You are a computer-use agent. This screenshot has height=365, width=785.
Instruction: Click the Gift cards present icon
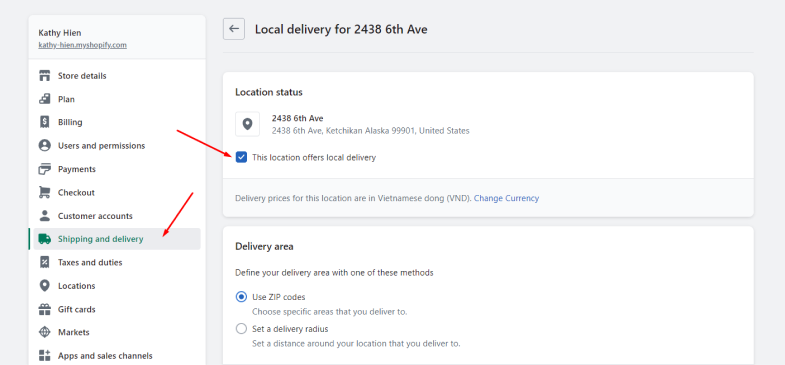pyautogui.click(x=45, y=309)
